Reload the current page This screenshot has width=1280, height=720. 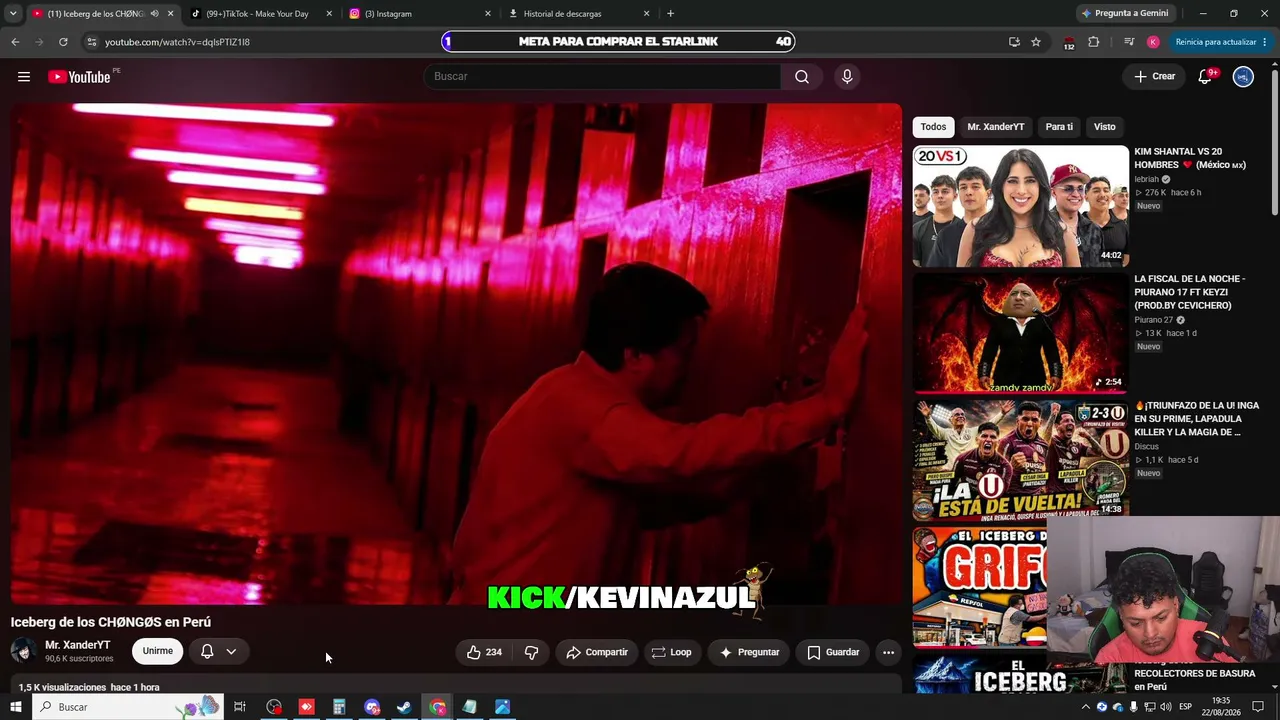coord(63,42)
